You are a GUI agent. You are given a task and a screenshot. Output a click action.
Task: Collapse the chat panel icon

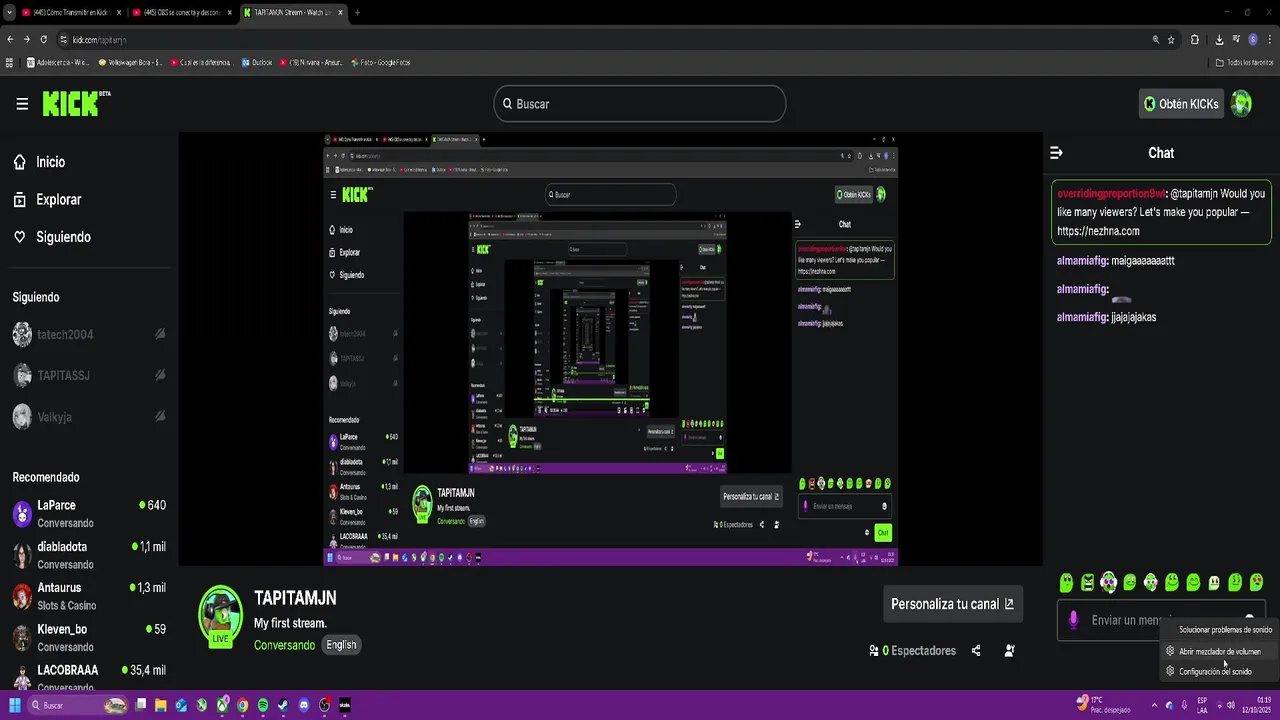(x=1056, y=153)
